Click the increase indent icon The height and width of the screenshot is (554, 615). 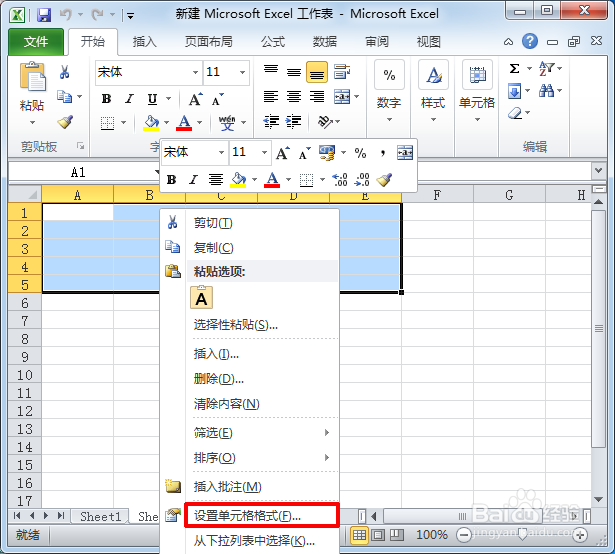coord(293,122)
